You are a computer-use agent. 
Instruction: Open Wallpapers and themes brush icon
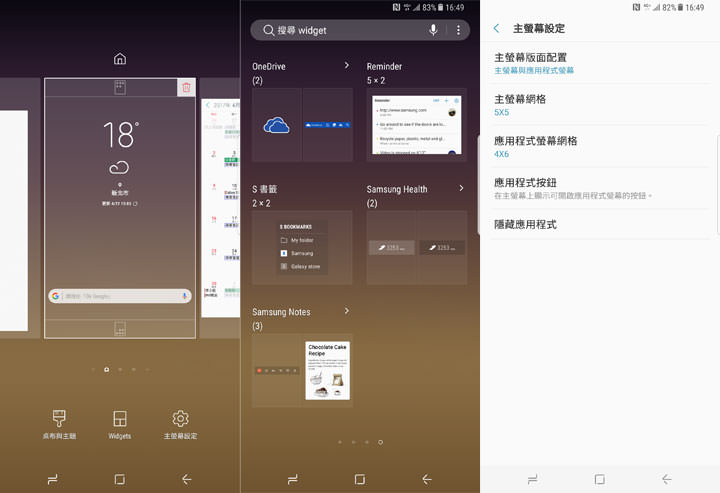pos(59,418)
